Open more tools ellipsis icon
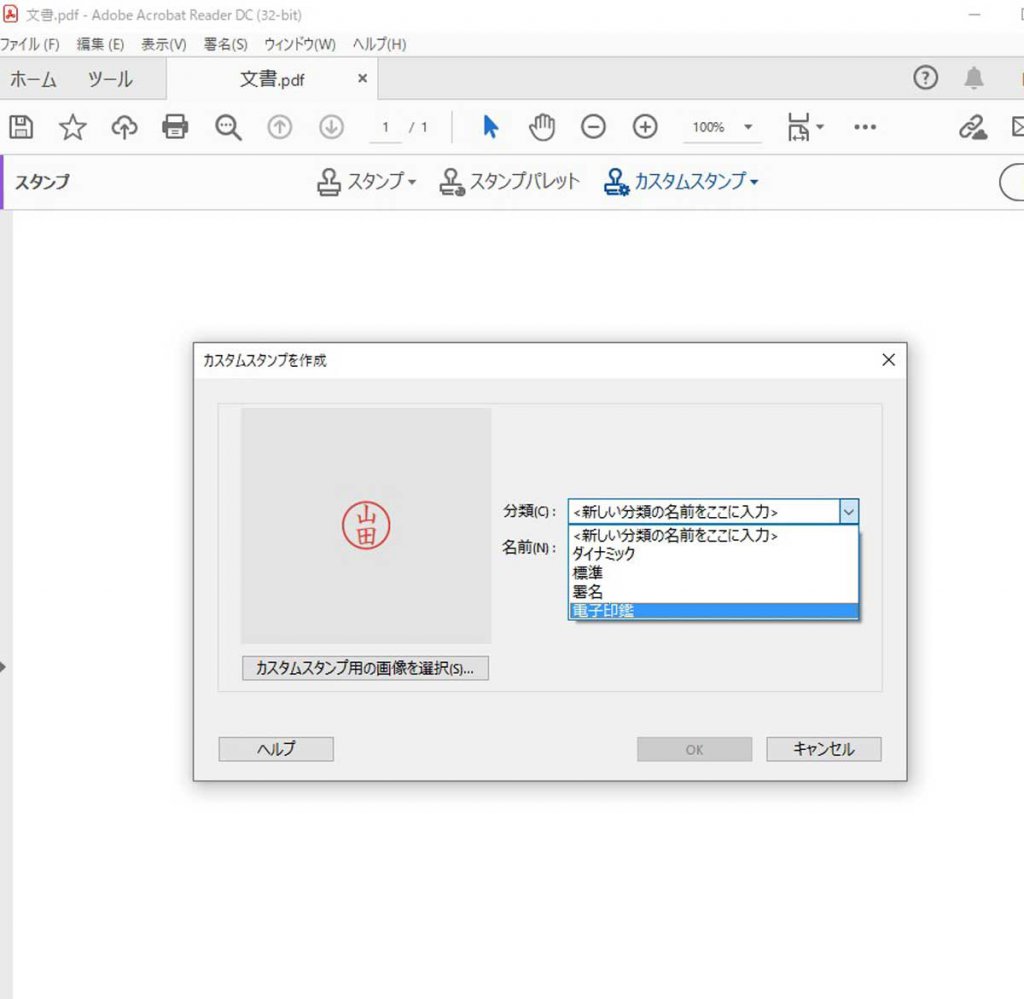 click(865, 127)
